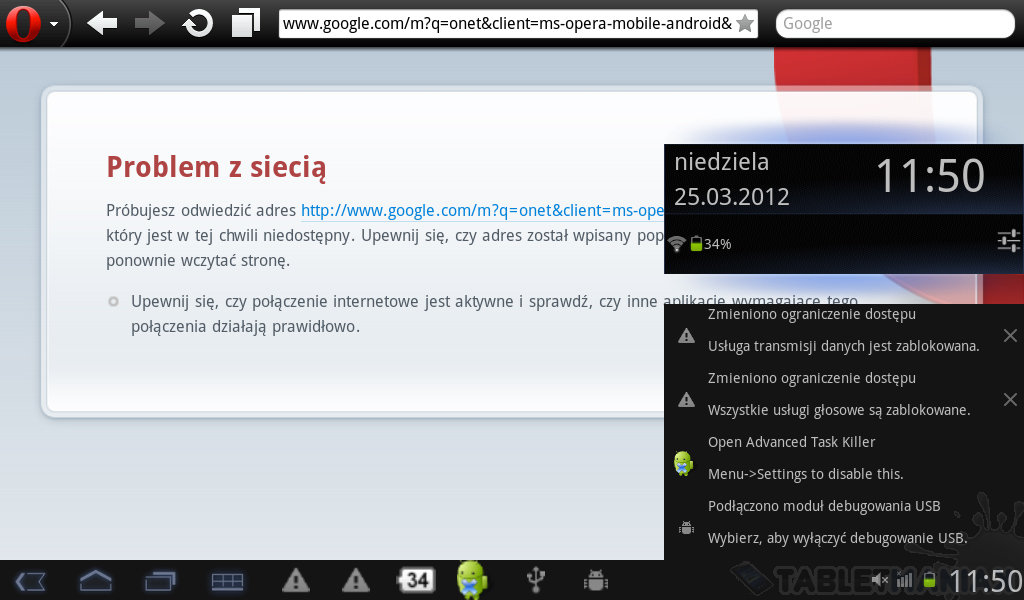Viewport: 1024px width, 600px height.
Task: Tap the clock in the system bar
Action: pyautogui.click(x=985, y=581)
